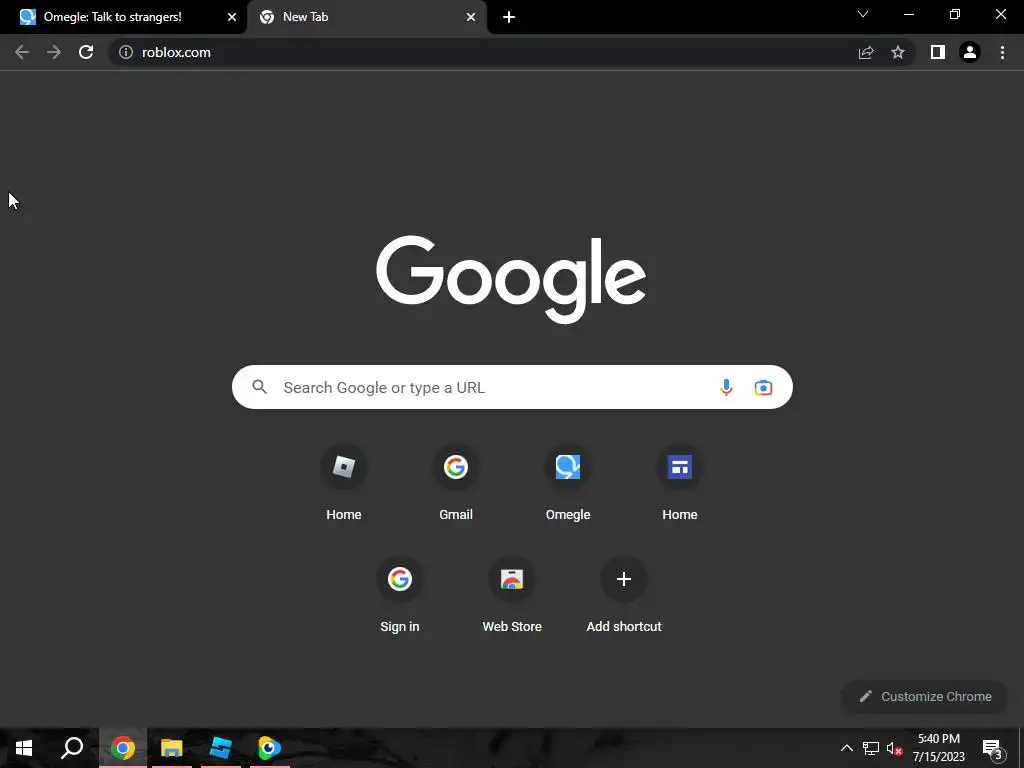Open the network status tray icon

(x=871, y=748)
